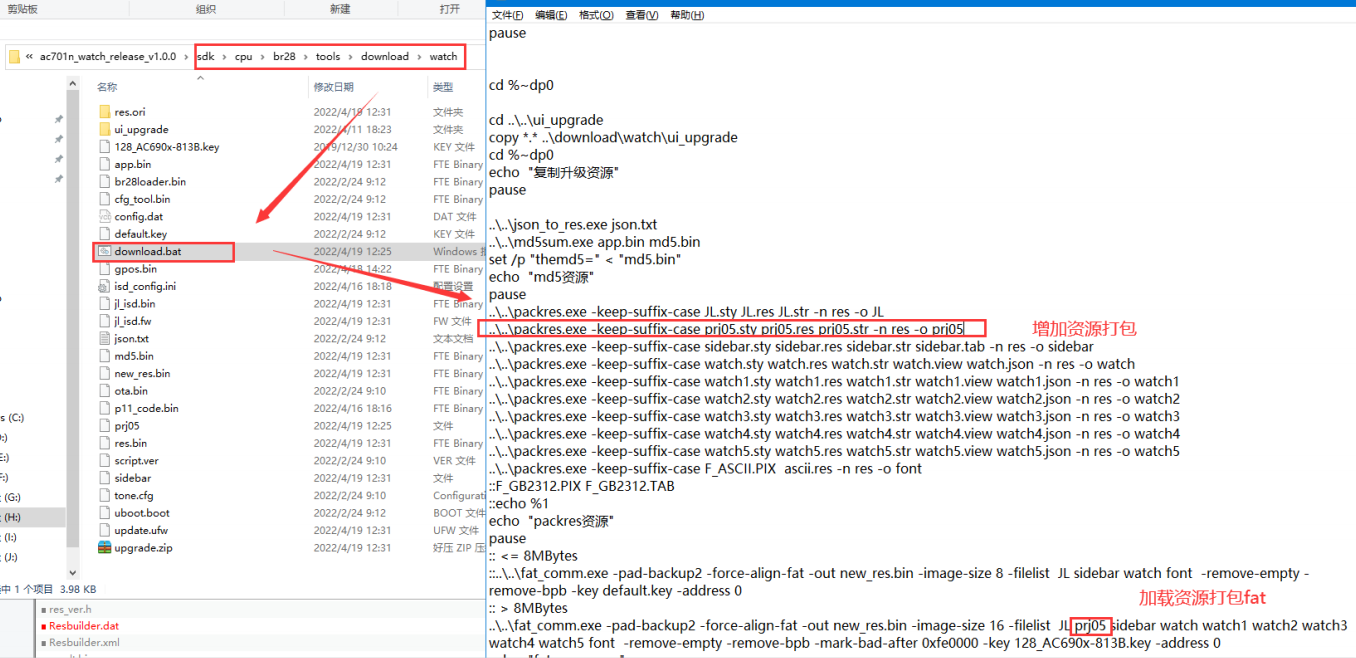Expand the chevron after download in address bar
Image resolution: width=1356 pixels, height=658 pixels.
(419, 57)
